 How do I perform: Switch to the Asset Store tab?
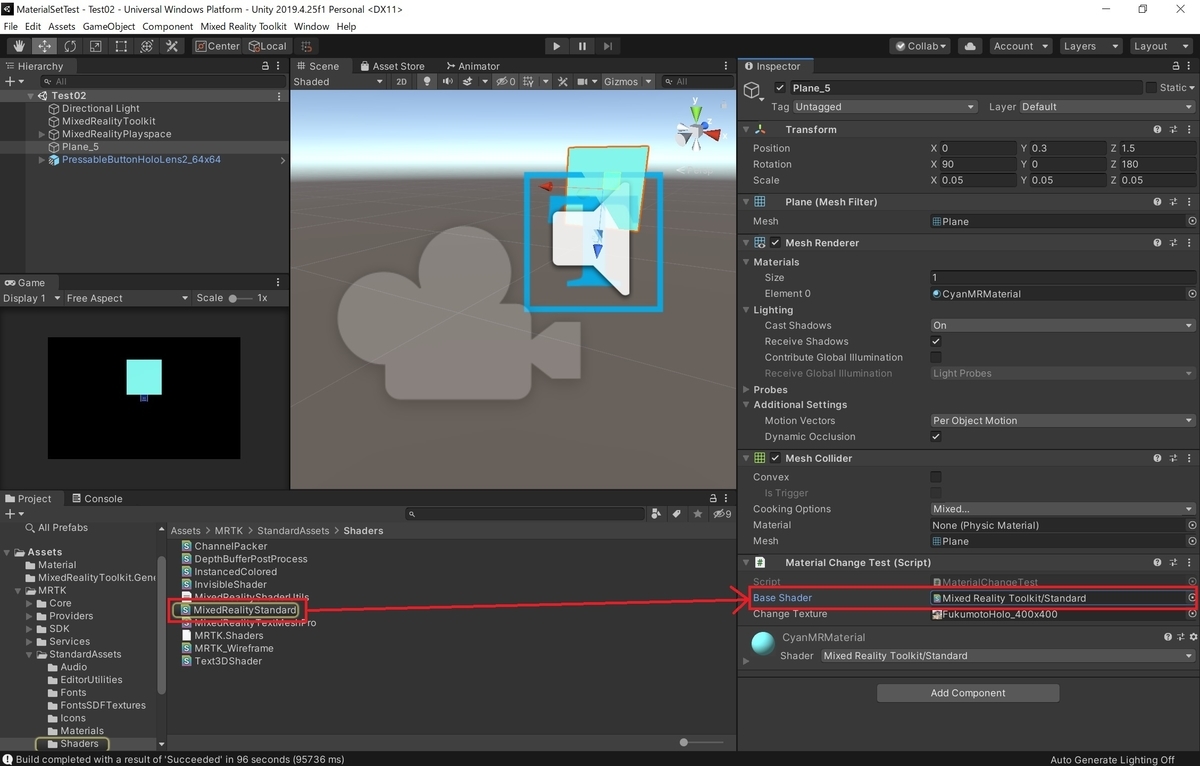(391, 66)
